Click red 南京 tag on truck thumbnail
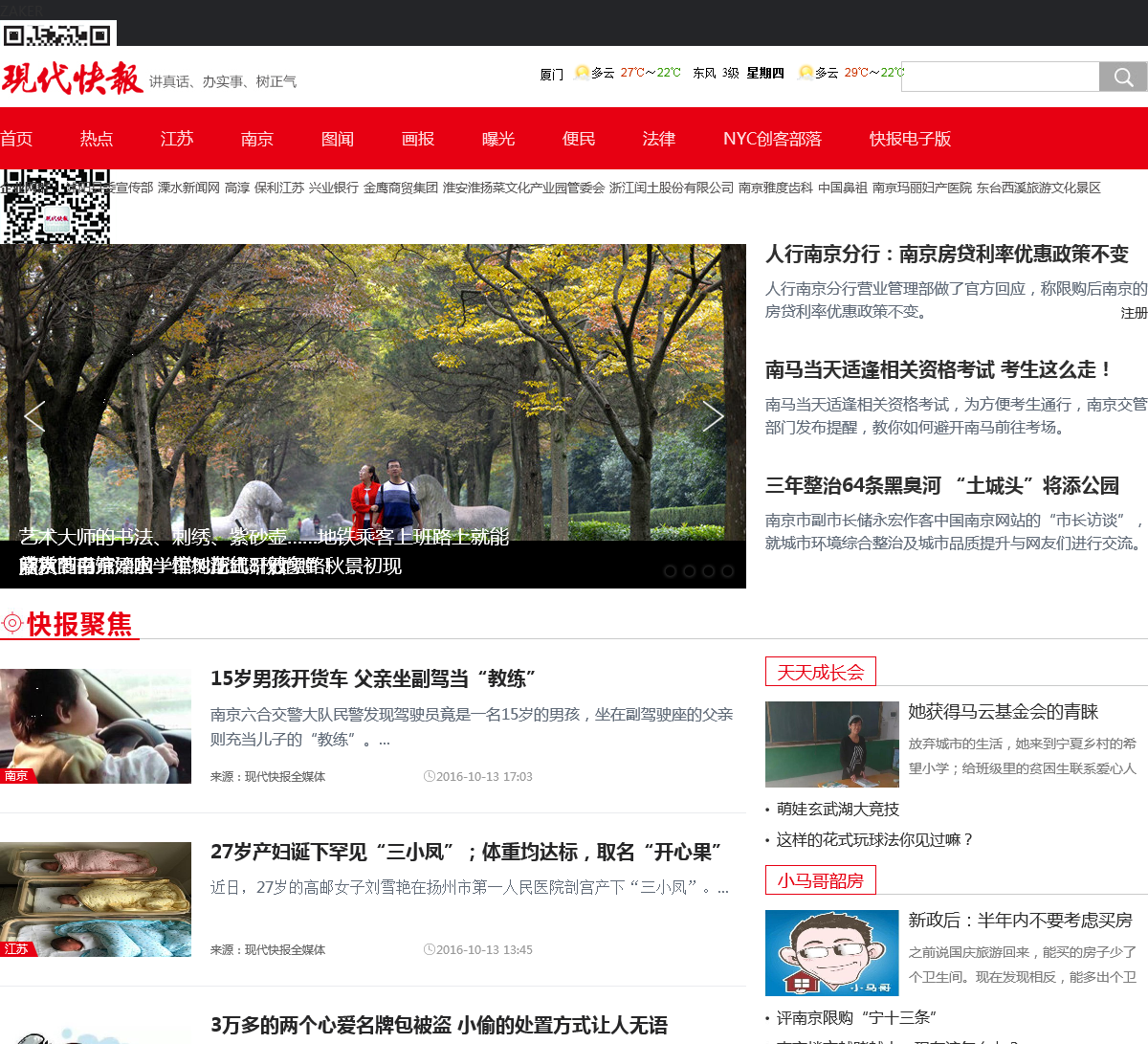Viewport: 1148px width, 1044px height. [17, 776]
